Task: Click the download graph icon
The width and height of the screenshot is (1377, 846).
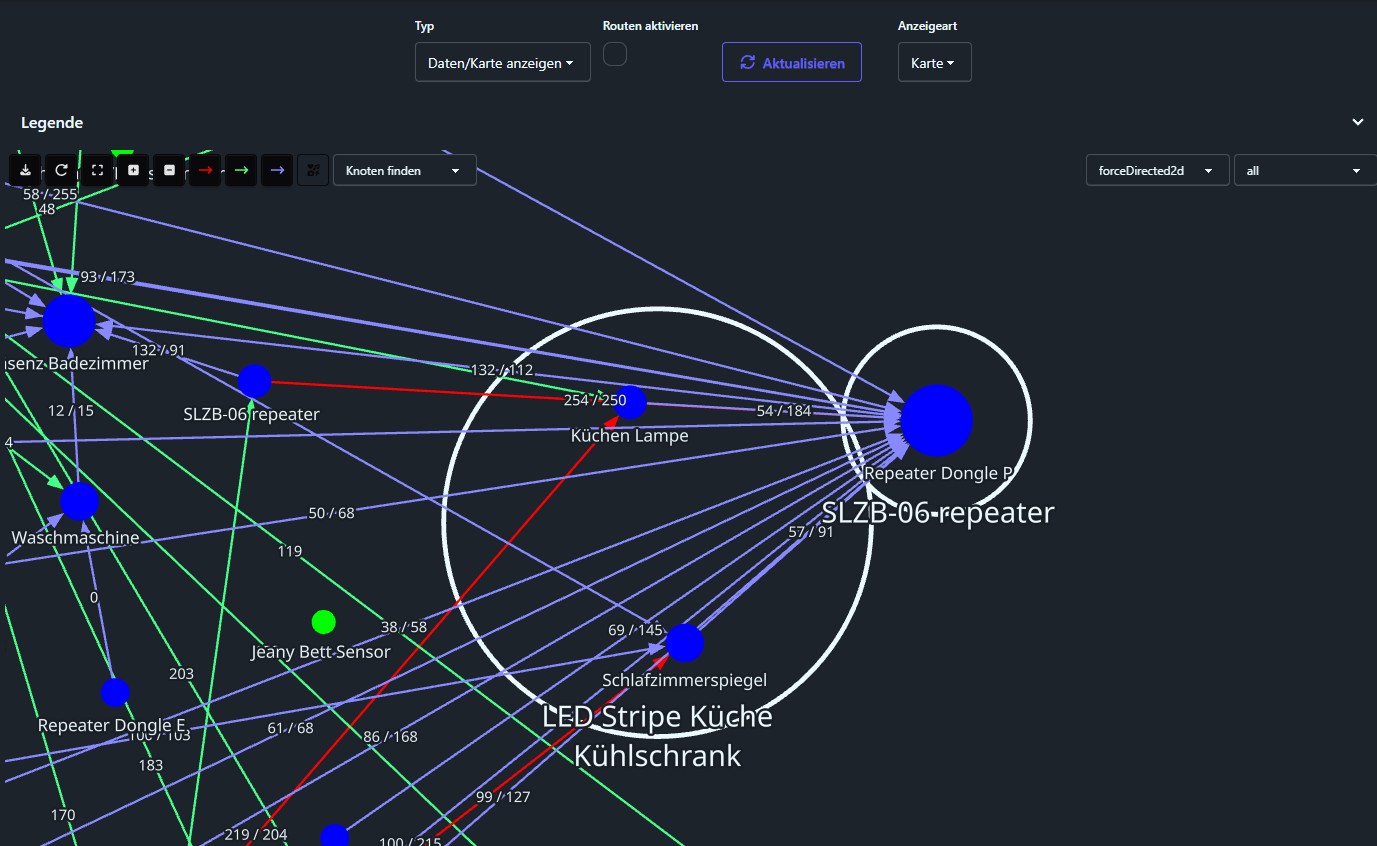Action: [x=26, y=170]
